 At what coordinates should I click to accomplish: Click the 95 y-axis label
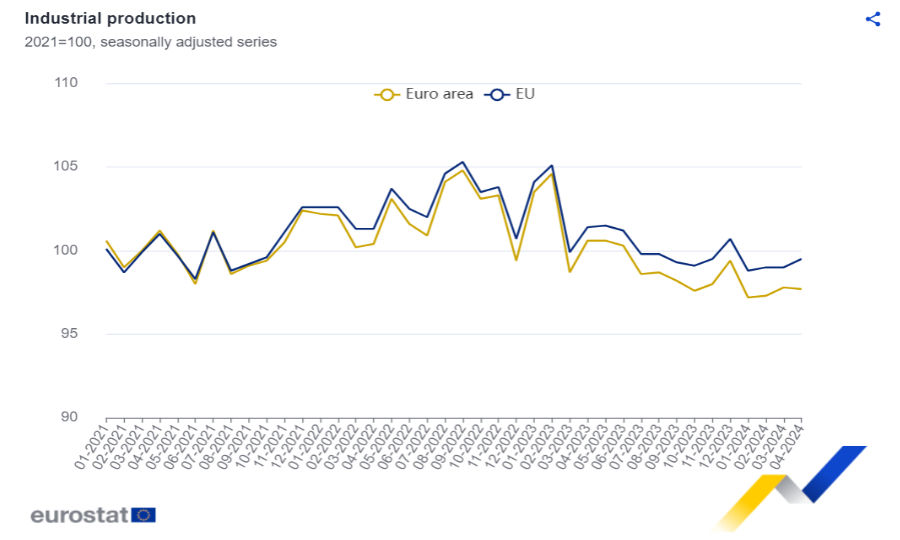[x=69, y=334]
